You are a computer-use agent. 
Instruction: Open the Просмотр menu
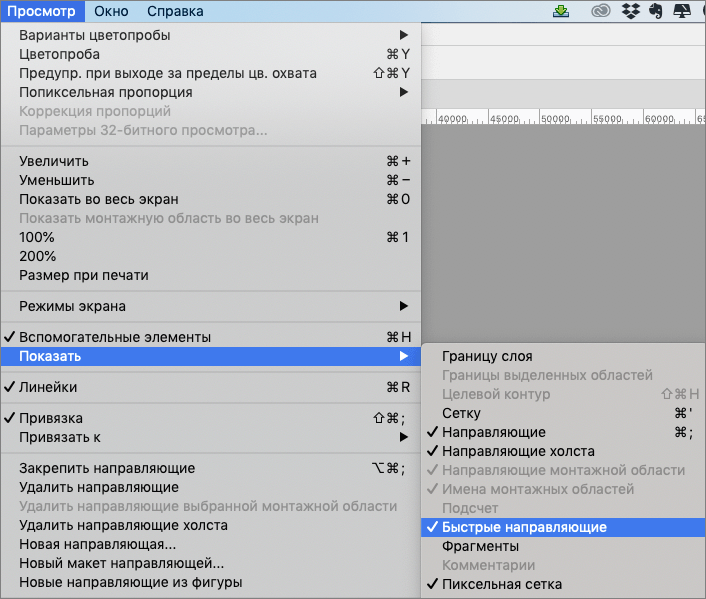42,11
